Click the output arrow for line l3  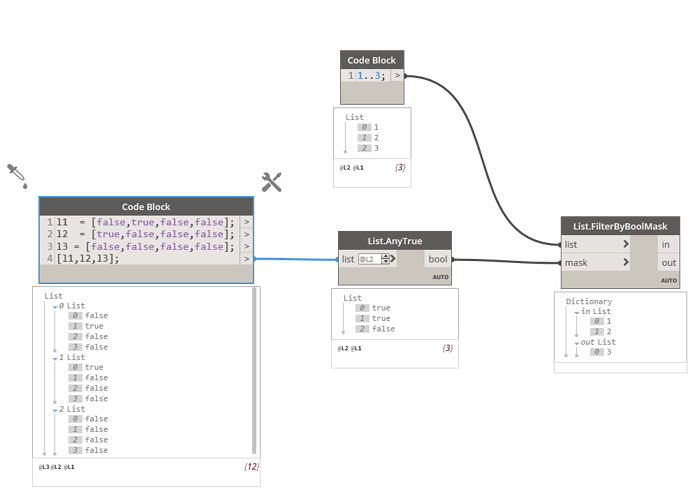(x=246, y=246)
